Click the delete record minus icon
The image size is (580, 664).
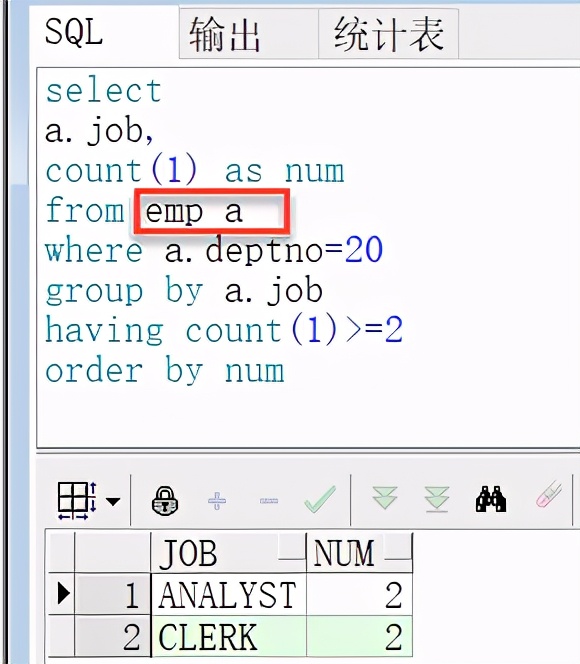[269, 501]
